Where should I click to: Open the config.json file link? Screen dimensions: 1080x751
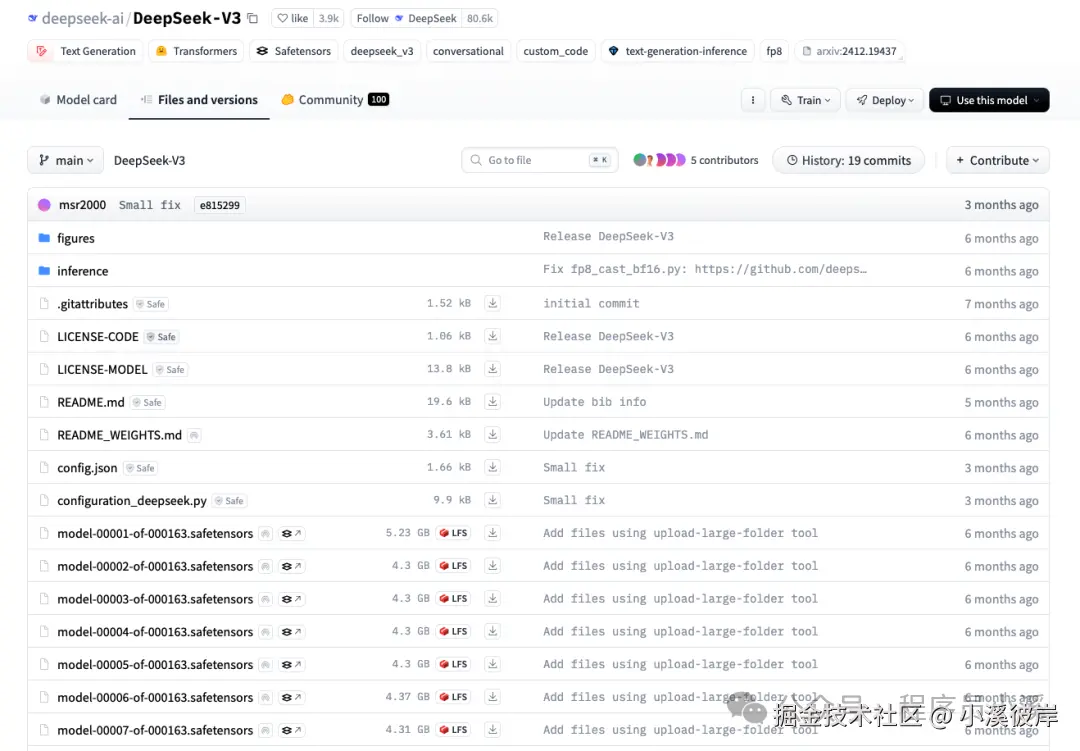click(x=87, y=468)
